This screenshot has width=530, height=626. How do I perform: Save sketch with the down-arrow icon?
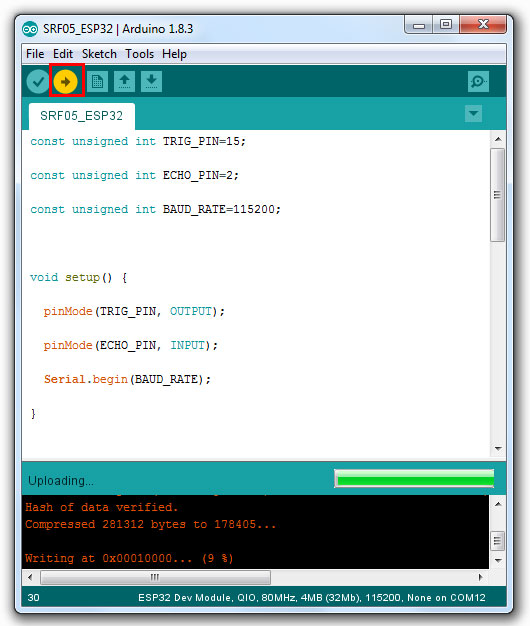(151, 81)
